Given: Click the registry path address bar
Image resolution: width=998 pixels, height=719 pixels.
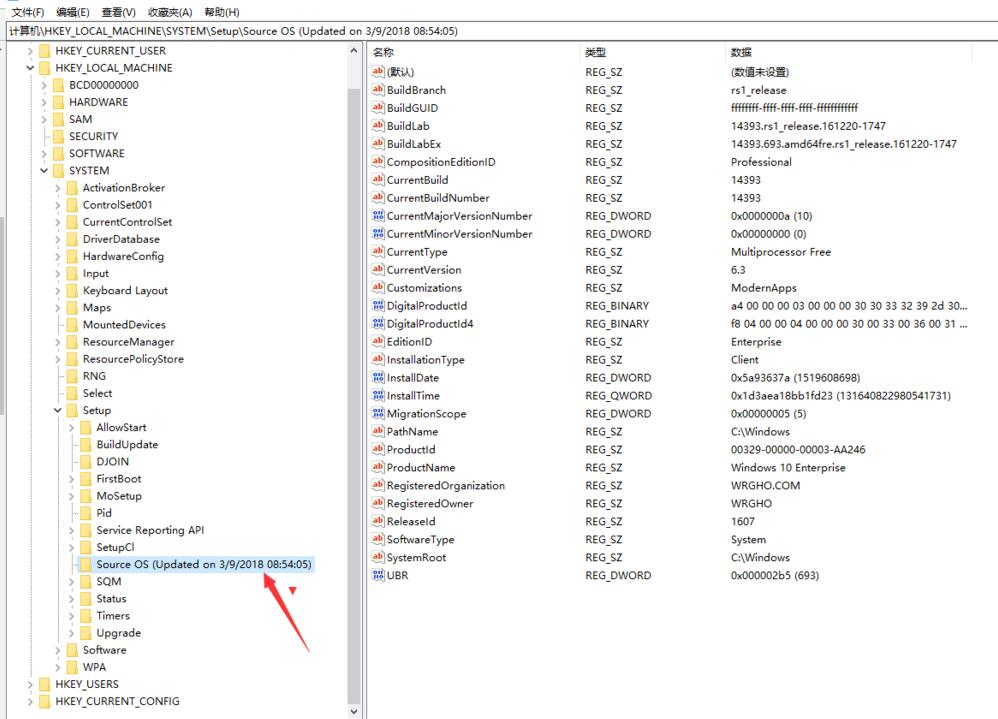Looking at the screenshot, I should [x=500, y=31].
